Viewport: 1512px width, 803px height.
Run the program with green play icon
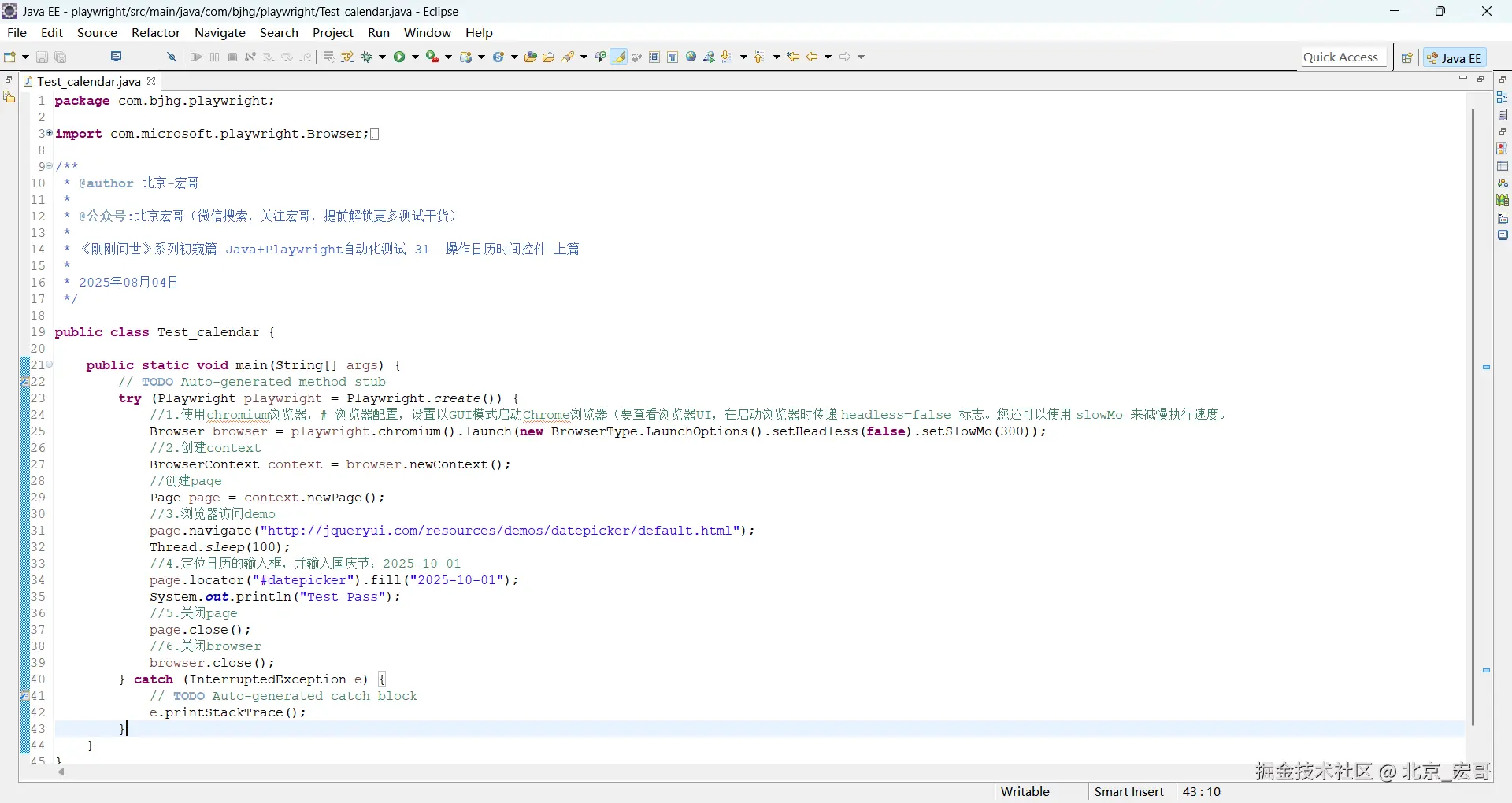400,57
